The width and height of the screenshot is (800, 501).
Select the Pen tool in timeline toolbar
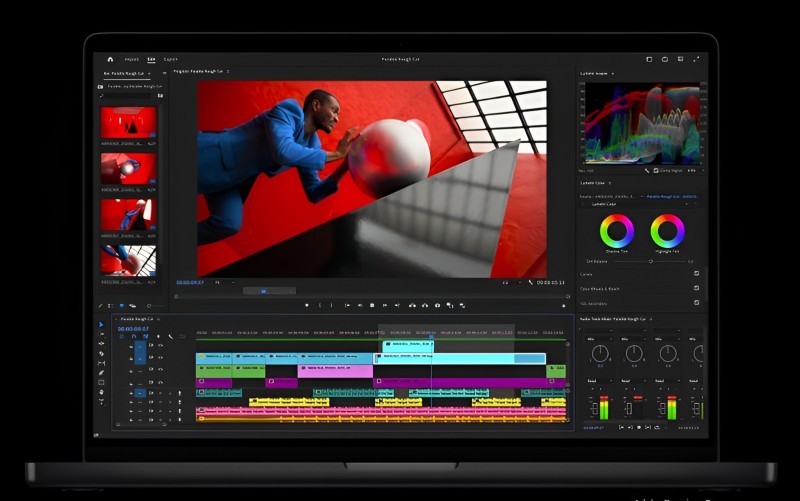click(x=101, y=372)
